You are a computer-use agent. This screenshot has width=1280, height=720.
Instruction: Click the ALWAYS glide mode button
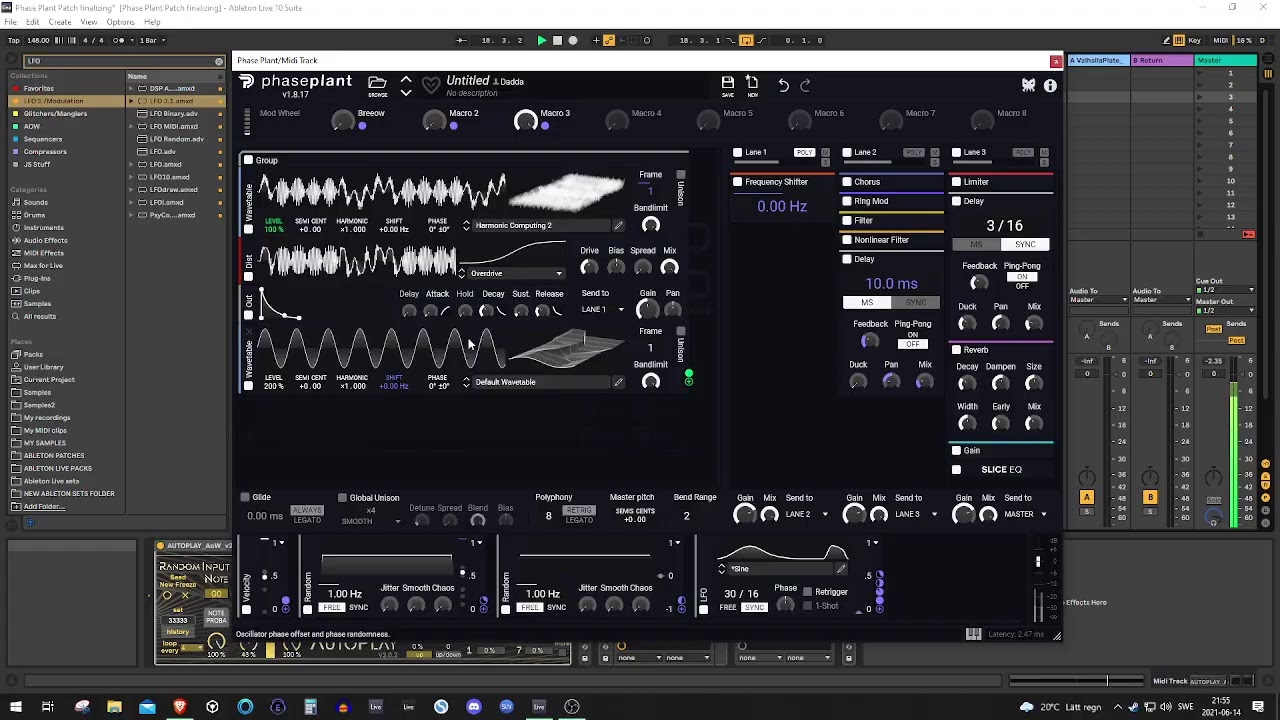[307, 510]
